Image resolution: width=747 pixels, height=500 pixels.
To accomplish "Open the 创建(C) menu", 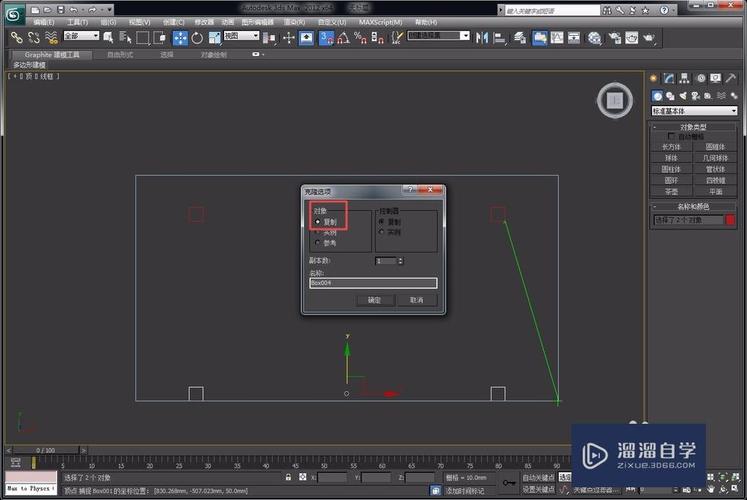I will (173, 22).
